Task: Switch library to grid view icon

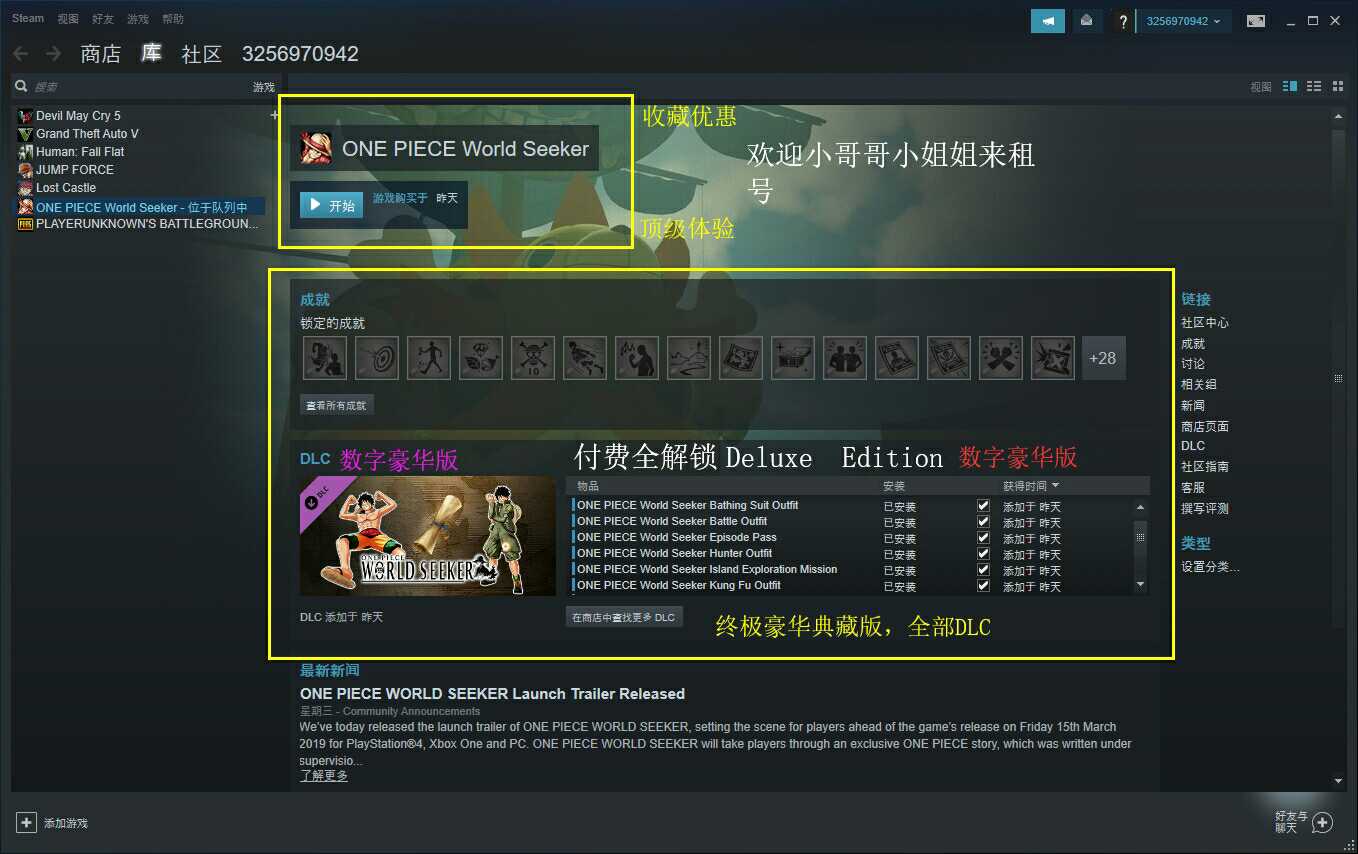Action: [x=1338, y=86]
